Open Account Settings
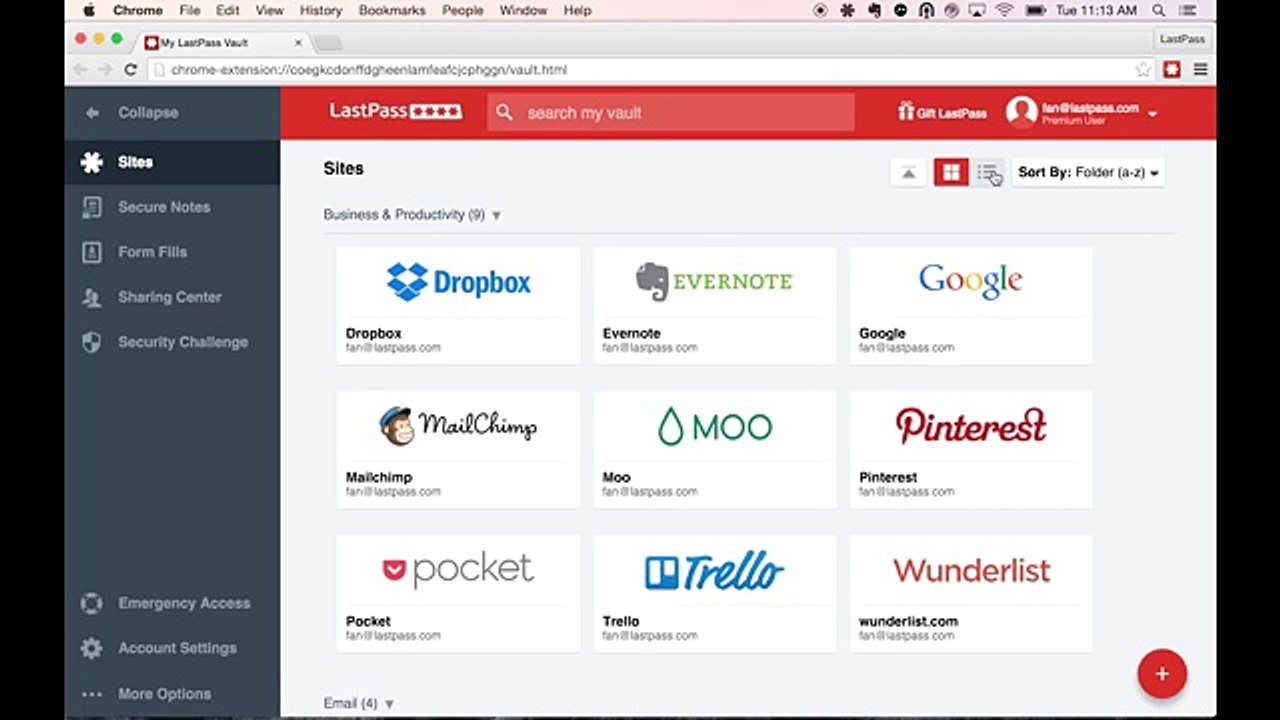Viewport: 1280px width, 720px height. [172, 648]
